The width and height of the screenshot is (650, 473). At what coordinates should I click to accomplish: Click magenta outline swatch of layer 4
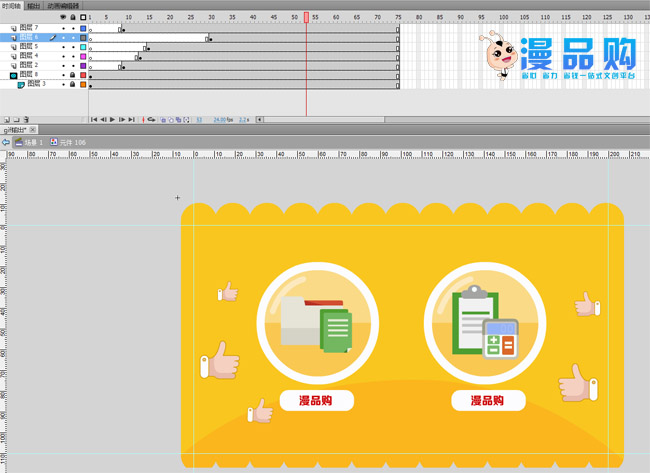point(83,56)
